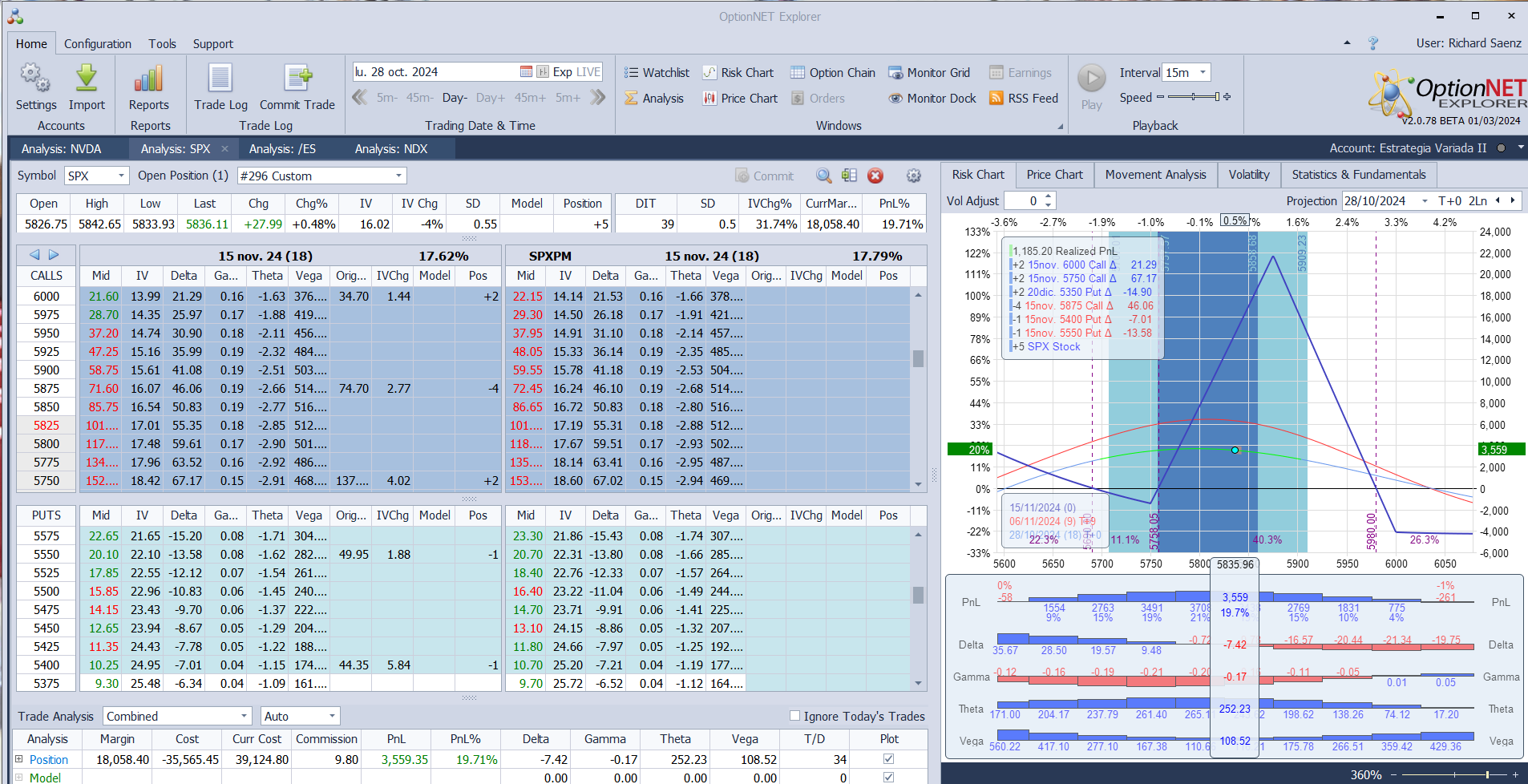Switch to Statistics & Fundamentals tab
1528x784 pixels.
pos(1359,175)
